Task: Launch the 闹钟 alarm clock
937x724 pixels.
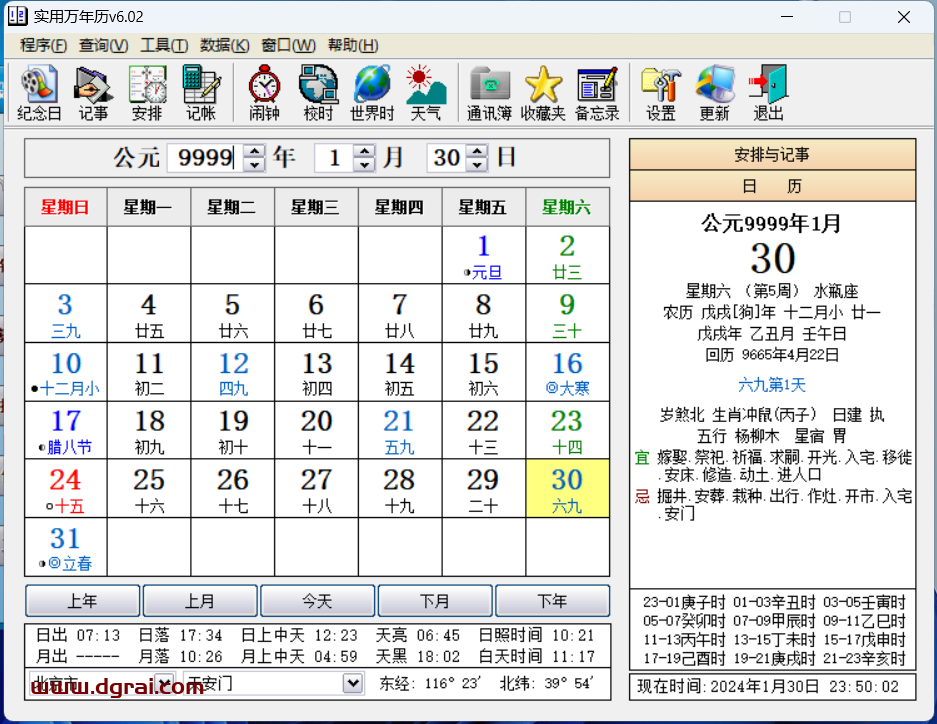Action: 264,92
